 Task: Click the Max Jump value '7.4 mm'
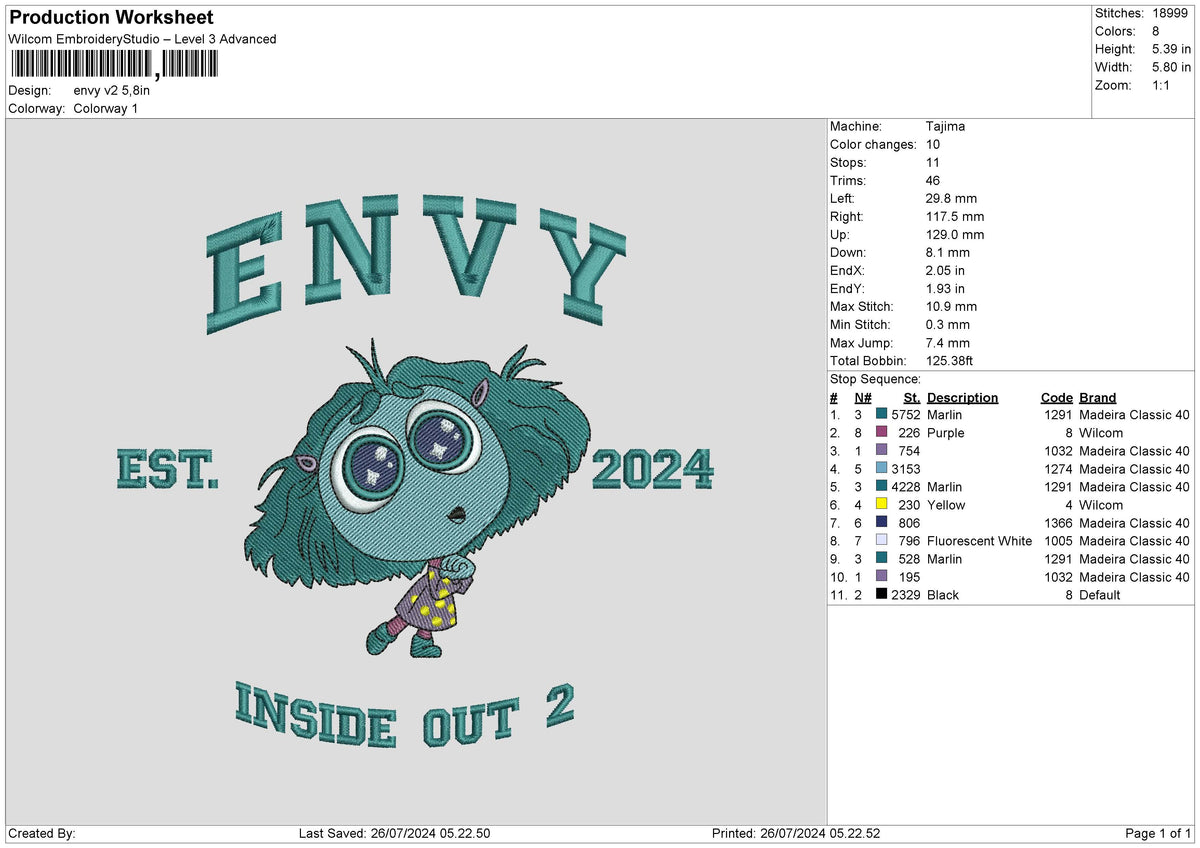(947, 343)
